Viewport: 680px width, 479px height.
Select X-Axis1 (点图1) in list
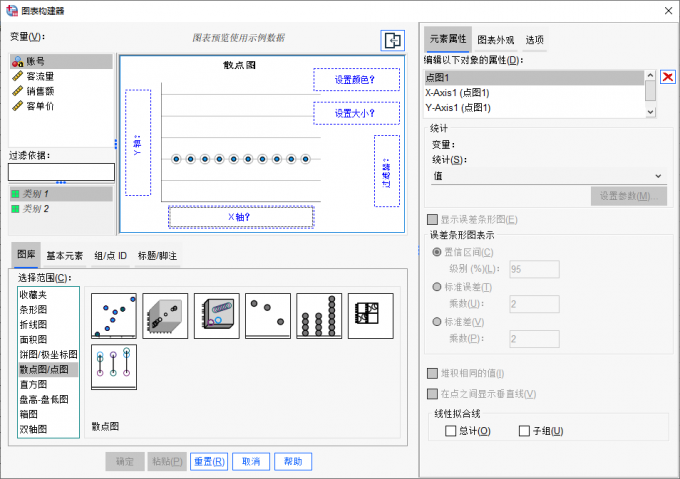click(x=534, y=93)
